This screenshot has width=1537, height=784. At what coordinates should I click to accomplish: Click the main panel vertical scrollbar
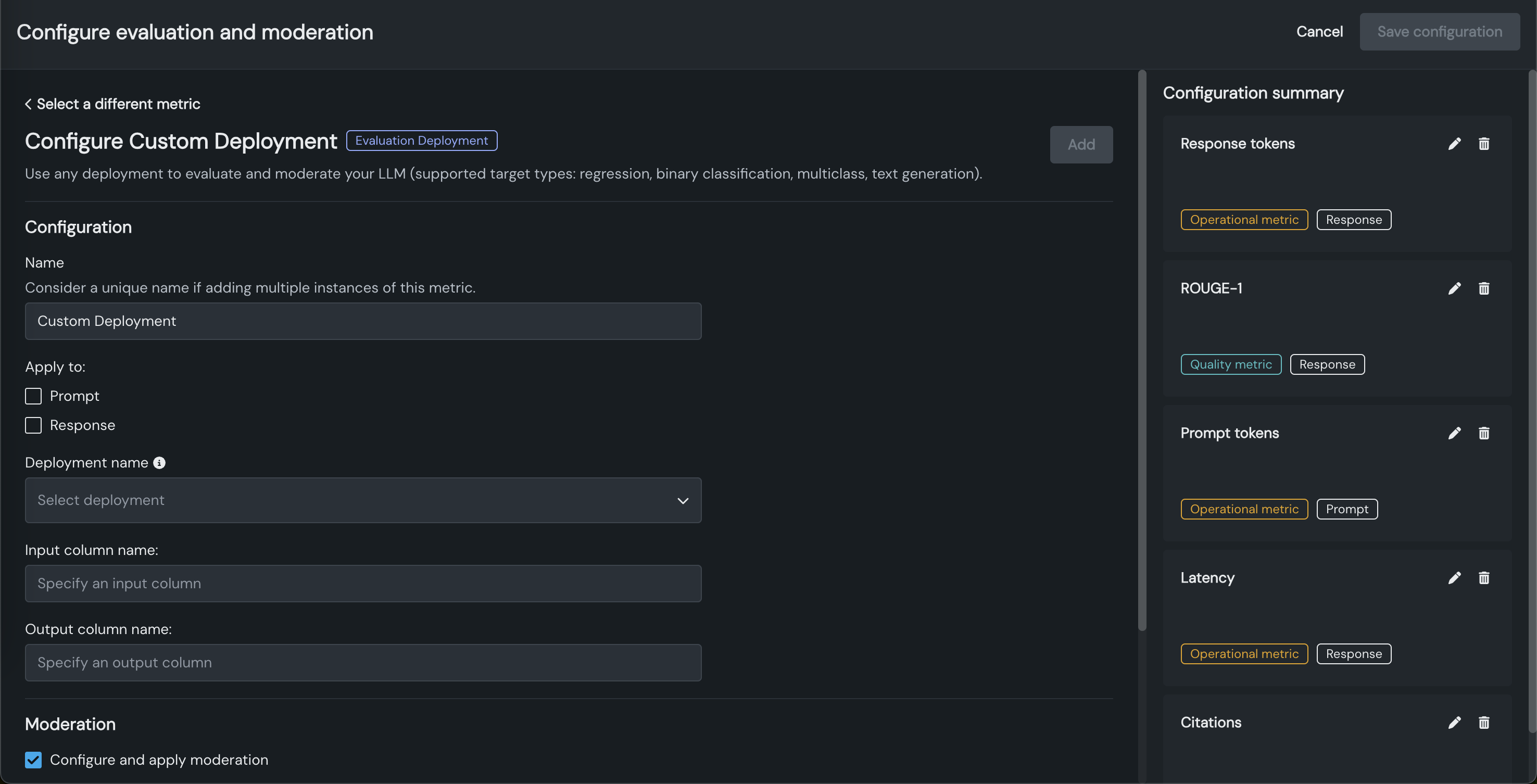pos(1142,351)
